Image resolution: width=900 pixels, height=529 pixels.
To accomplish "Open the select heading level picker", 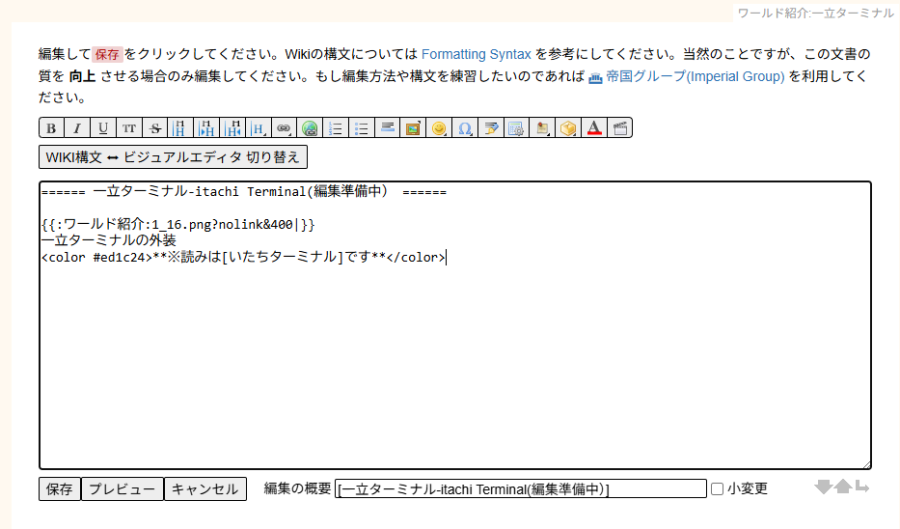I will point(258,128).
